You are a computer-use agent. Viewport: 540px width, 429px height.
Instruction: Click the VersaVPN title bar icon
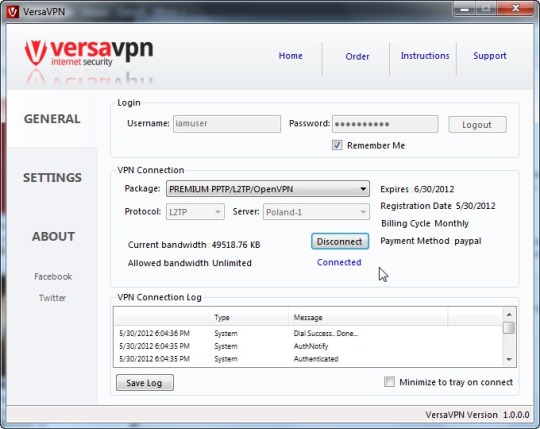click(x=13, y=12)
